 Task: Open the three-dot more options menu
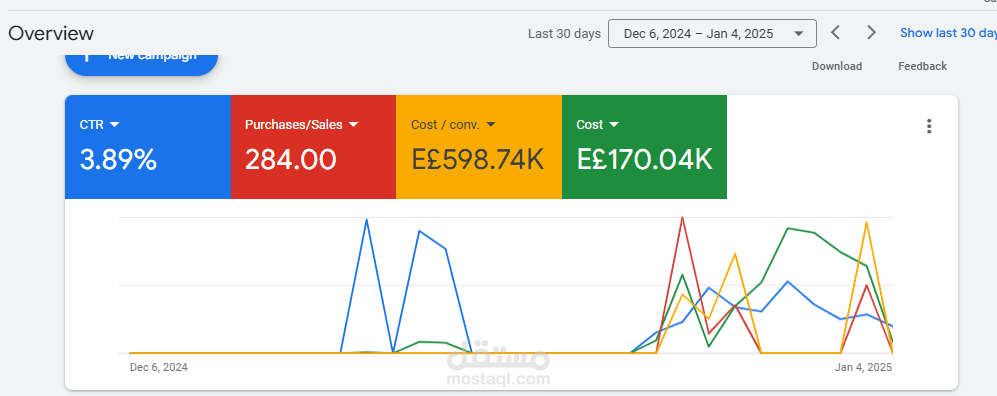click(x=929, y=126)
